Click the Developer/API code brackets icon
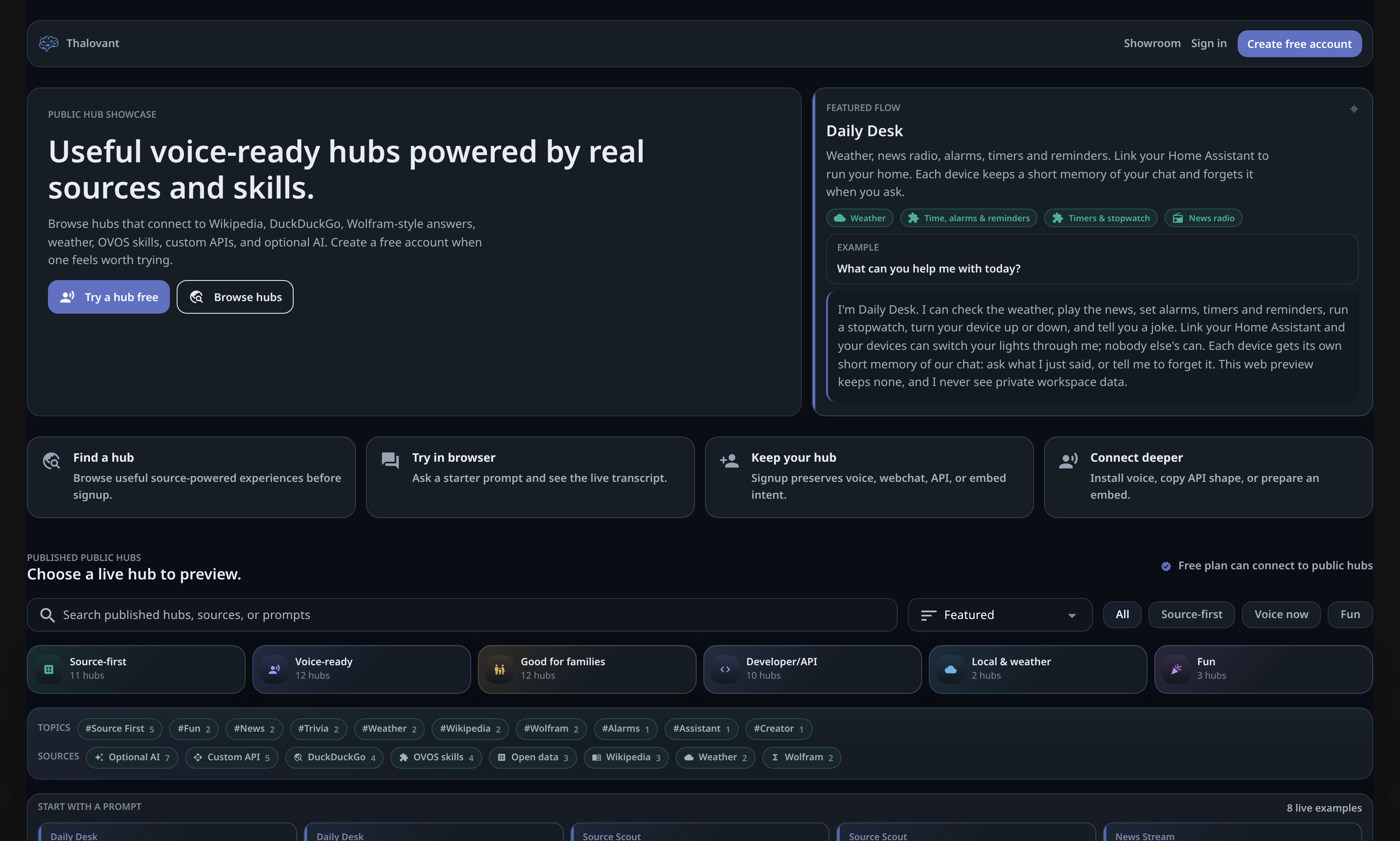This screenshot has width=1400, height=841. (725, 669)
